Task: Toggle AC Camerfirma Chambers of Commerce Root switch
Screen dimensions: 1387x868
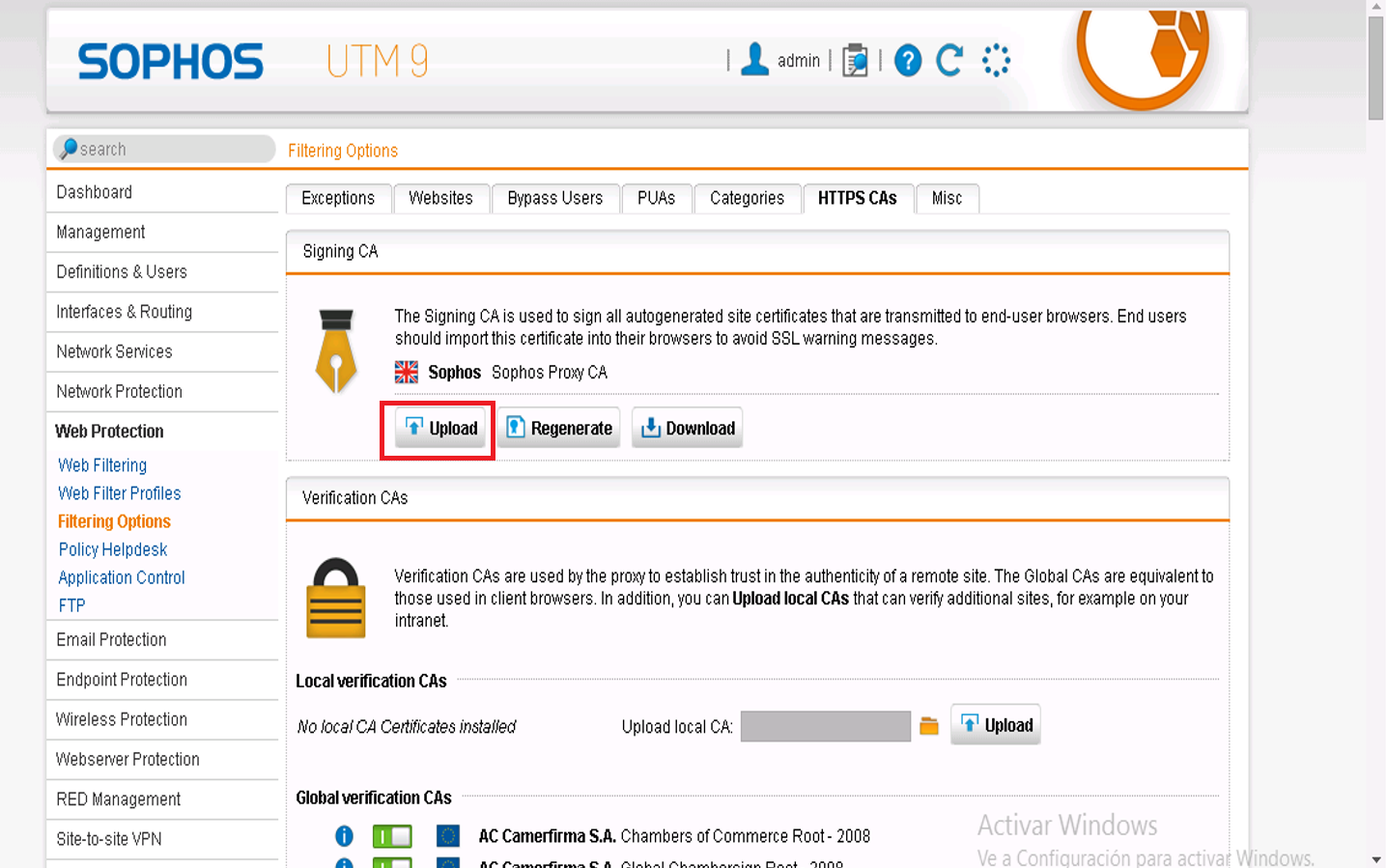Action: (392, 836)
